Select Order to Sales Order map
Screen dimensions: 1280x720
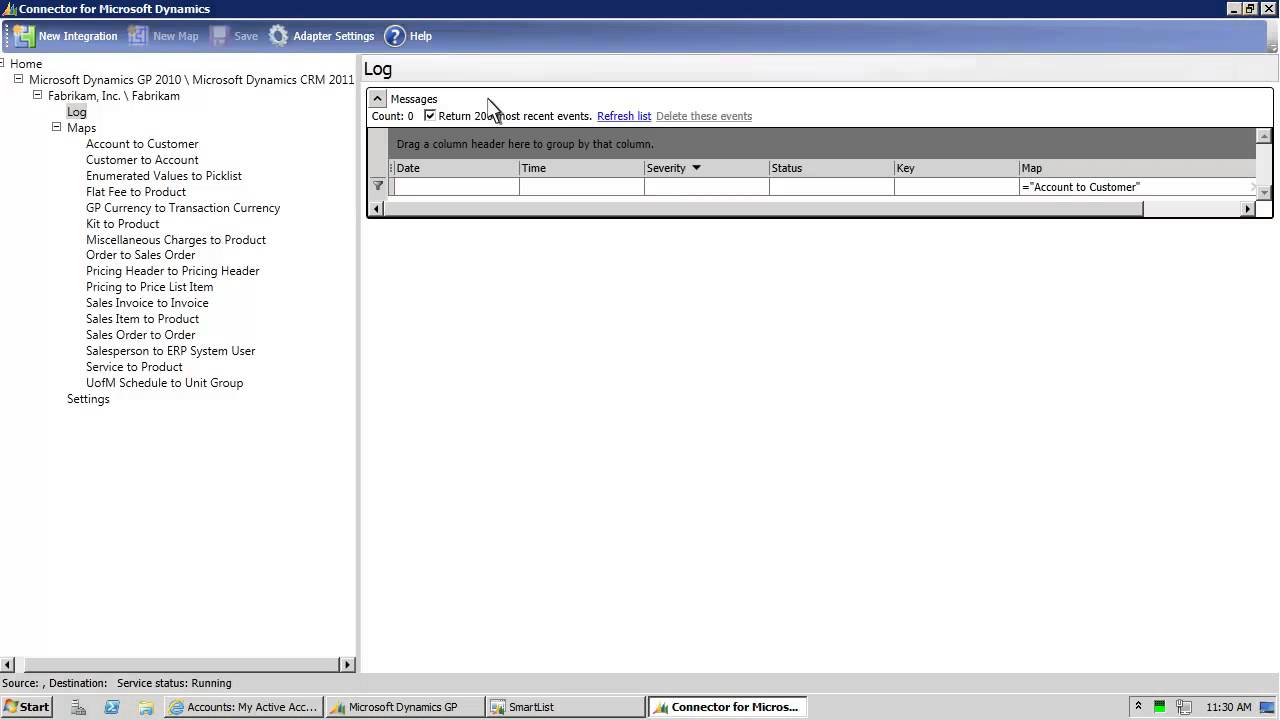(x=141, y=255)
